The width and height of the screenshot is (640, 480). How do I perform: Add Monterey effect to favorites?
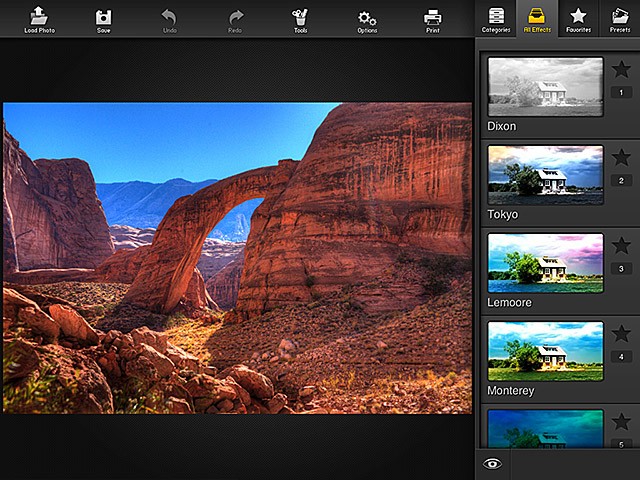621,333
